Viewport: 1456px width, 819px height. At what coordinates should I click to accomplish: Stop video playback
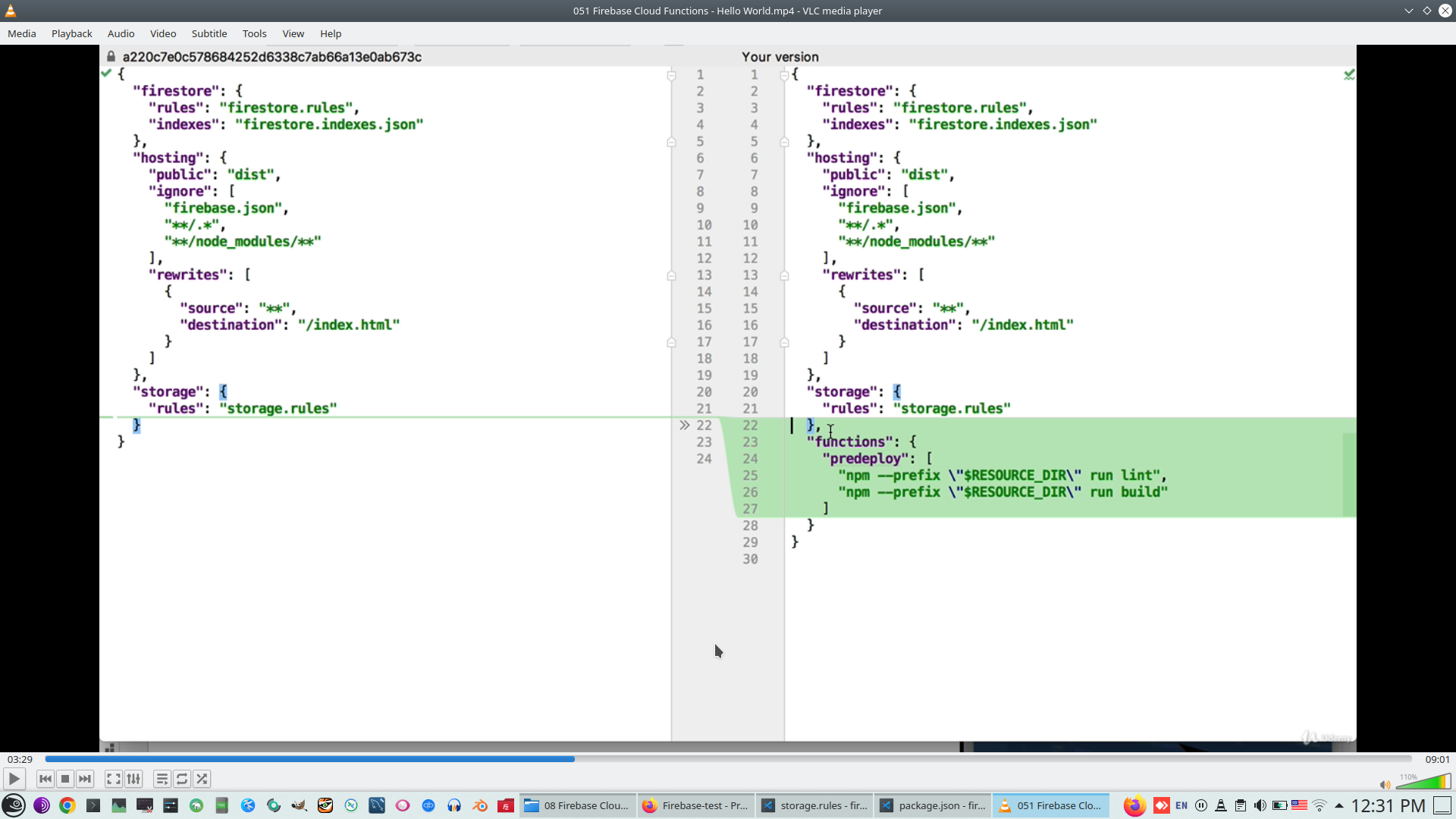click(65, 779)
